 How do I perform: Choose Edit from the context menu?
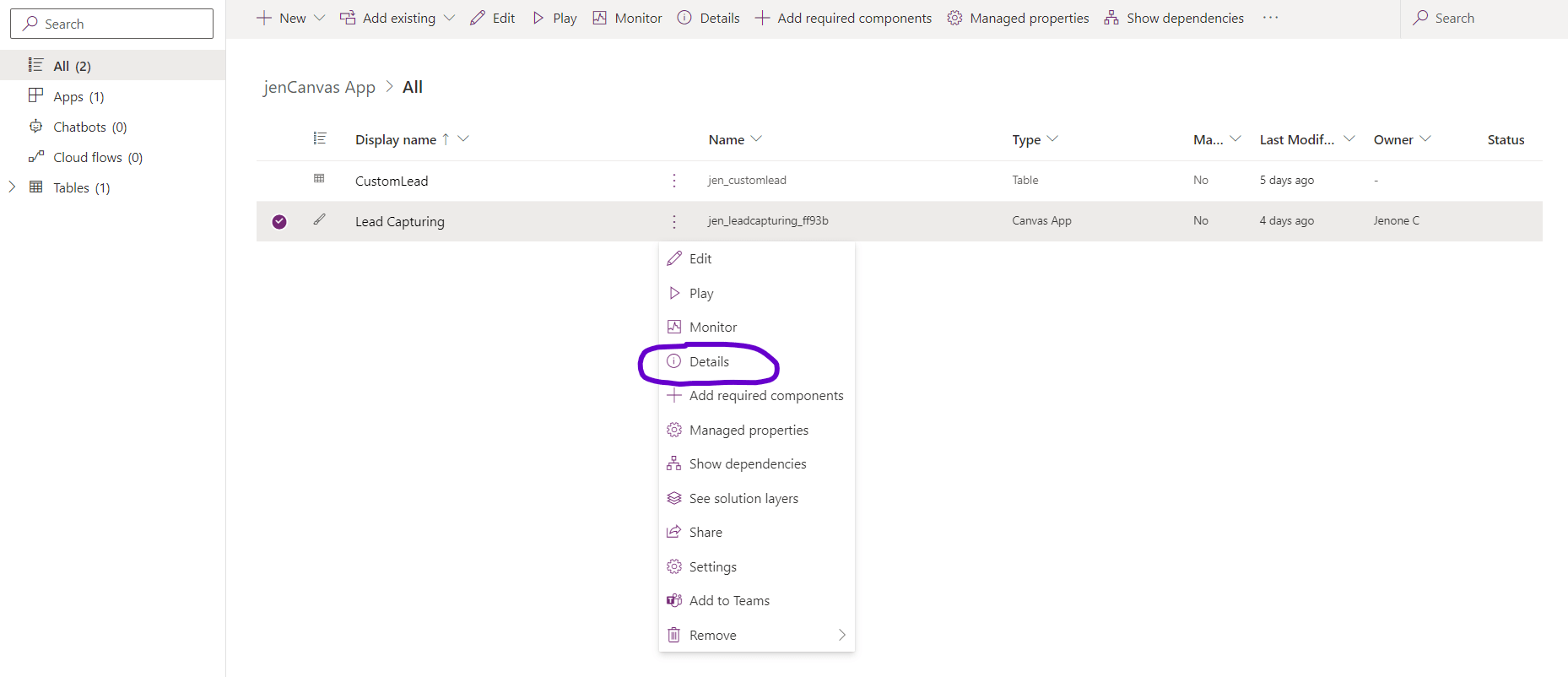757,258
